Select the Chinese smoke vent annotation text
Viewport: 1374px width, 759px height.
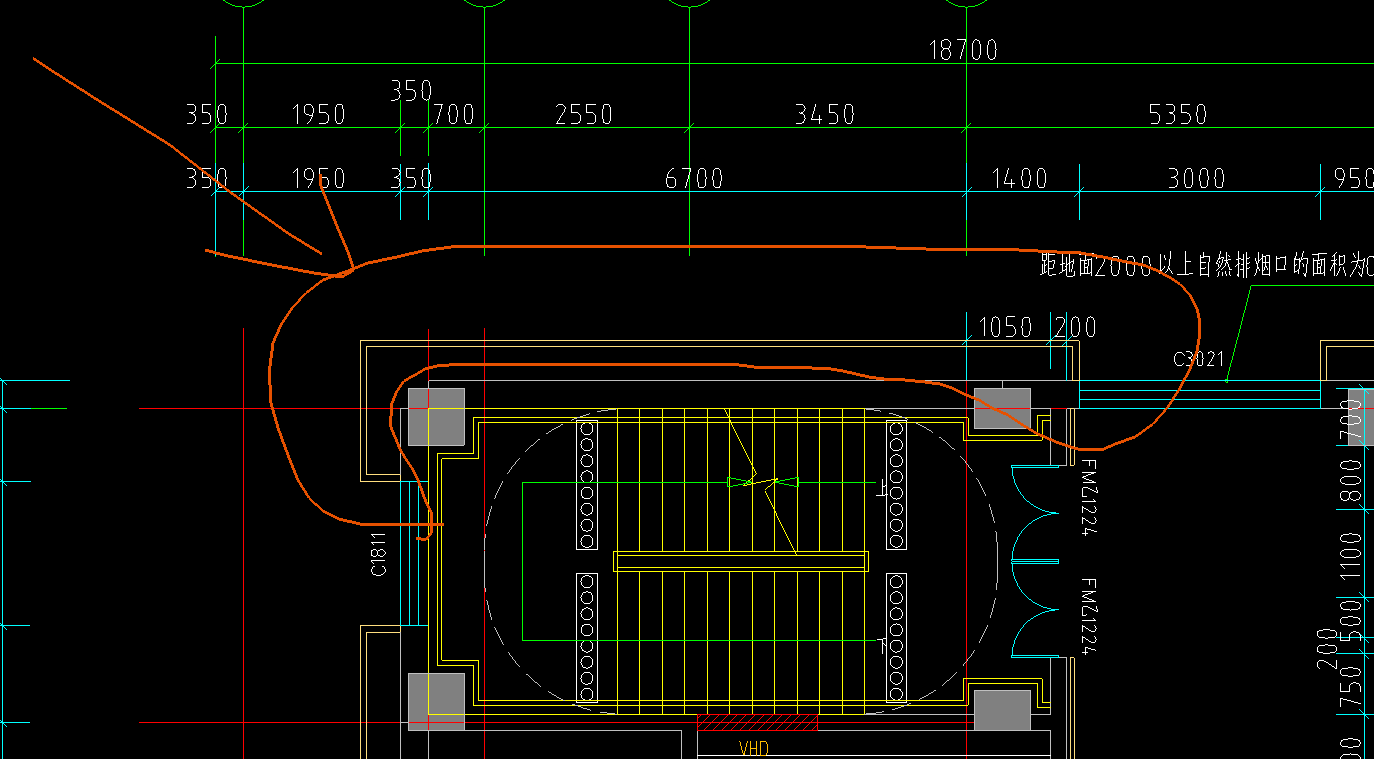(x=1206, y=266)
